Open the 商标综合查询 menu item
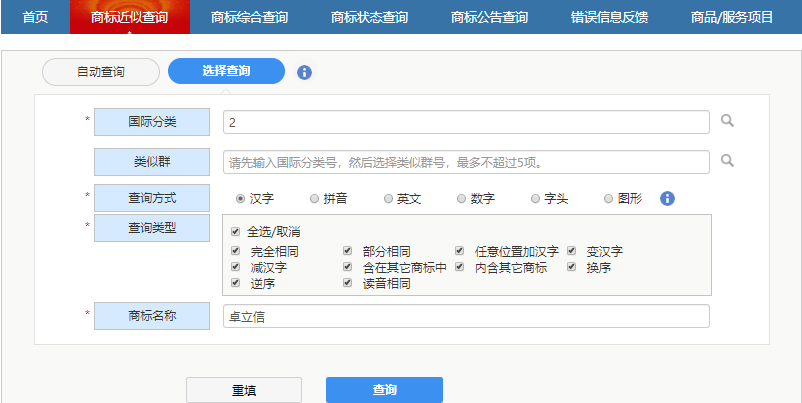Viewport: 802px width, 403px height. tap(249, 17)
